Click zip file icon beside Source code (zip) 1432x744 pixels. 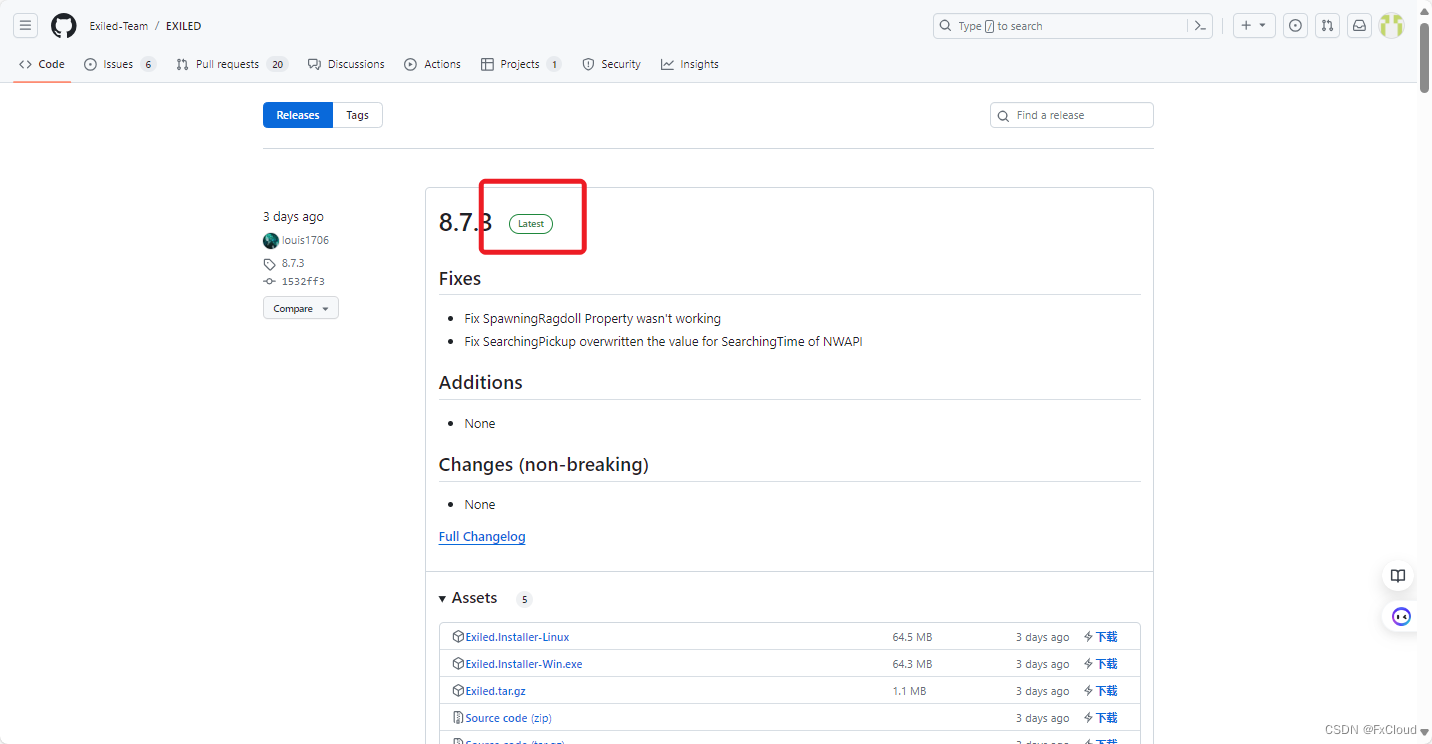click(458, 717)
